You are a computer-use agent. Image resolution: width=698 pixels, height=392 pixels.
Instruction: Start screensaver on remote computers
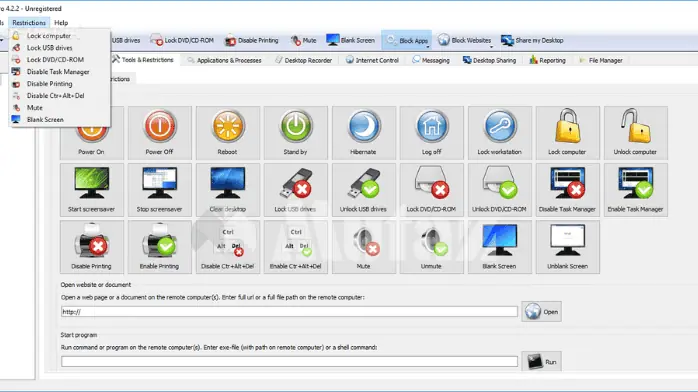click(92, 190)
